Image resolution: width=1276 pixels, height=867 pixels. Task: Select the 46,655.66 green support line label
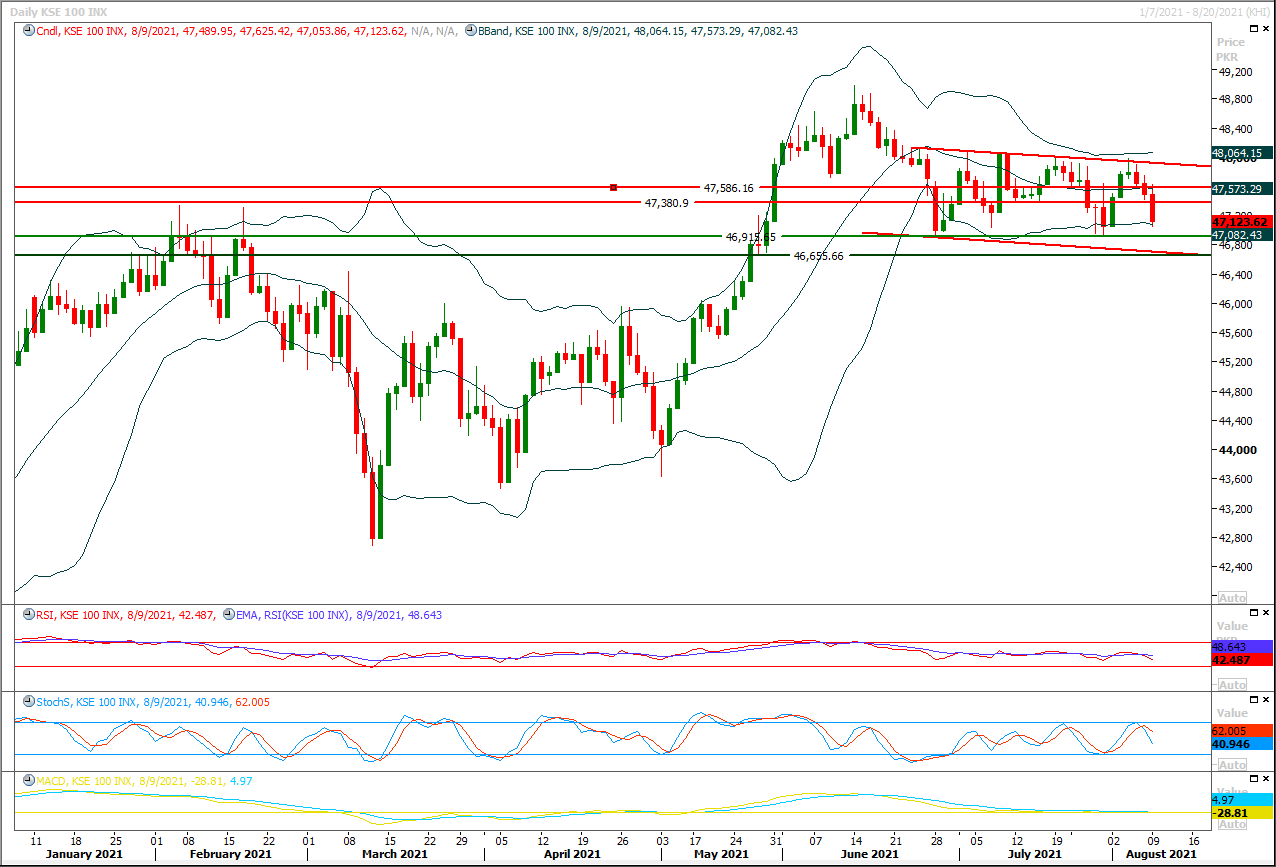tap(819, 256)
